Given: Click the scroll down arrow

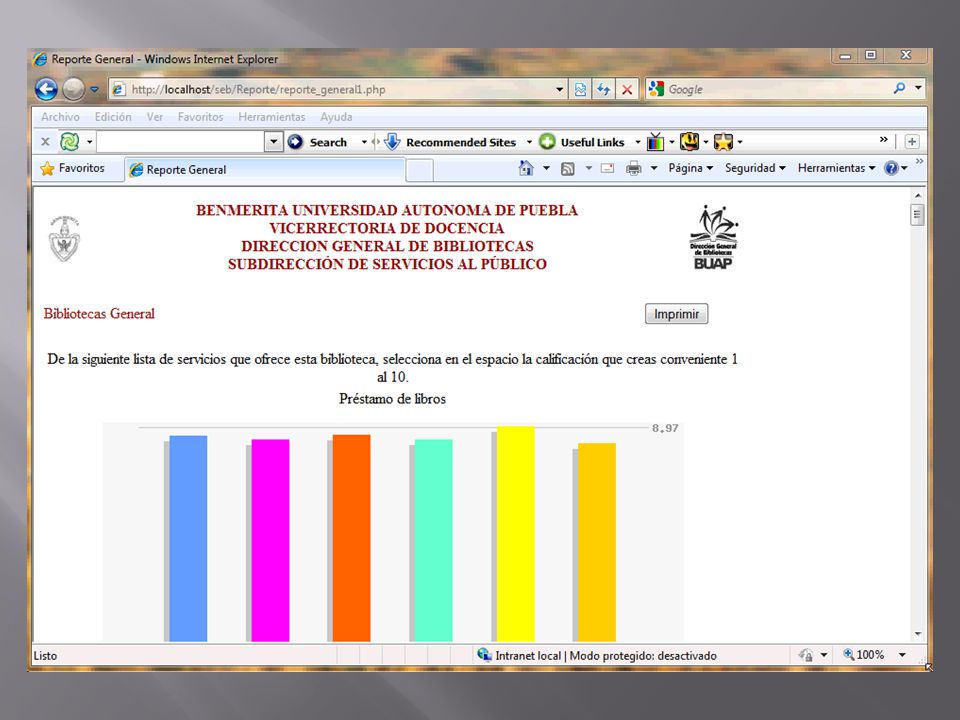Looking at the screenshot, I should point(918,634).
